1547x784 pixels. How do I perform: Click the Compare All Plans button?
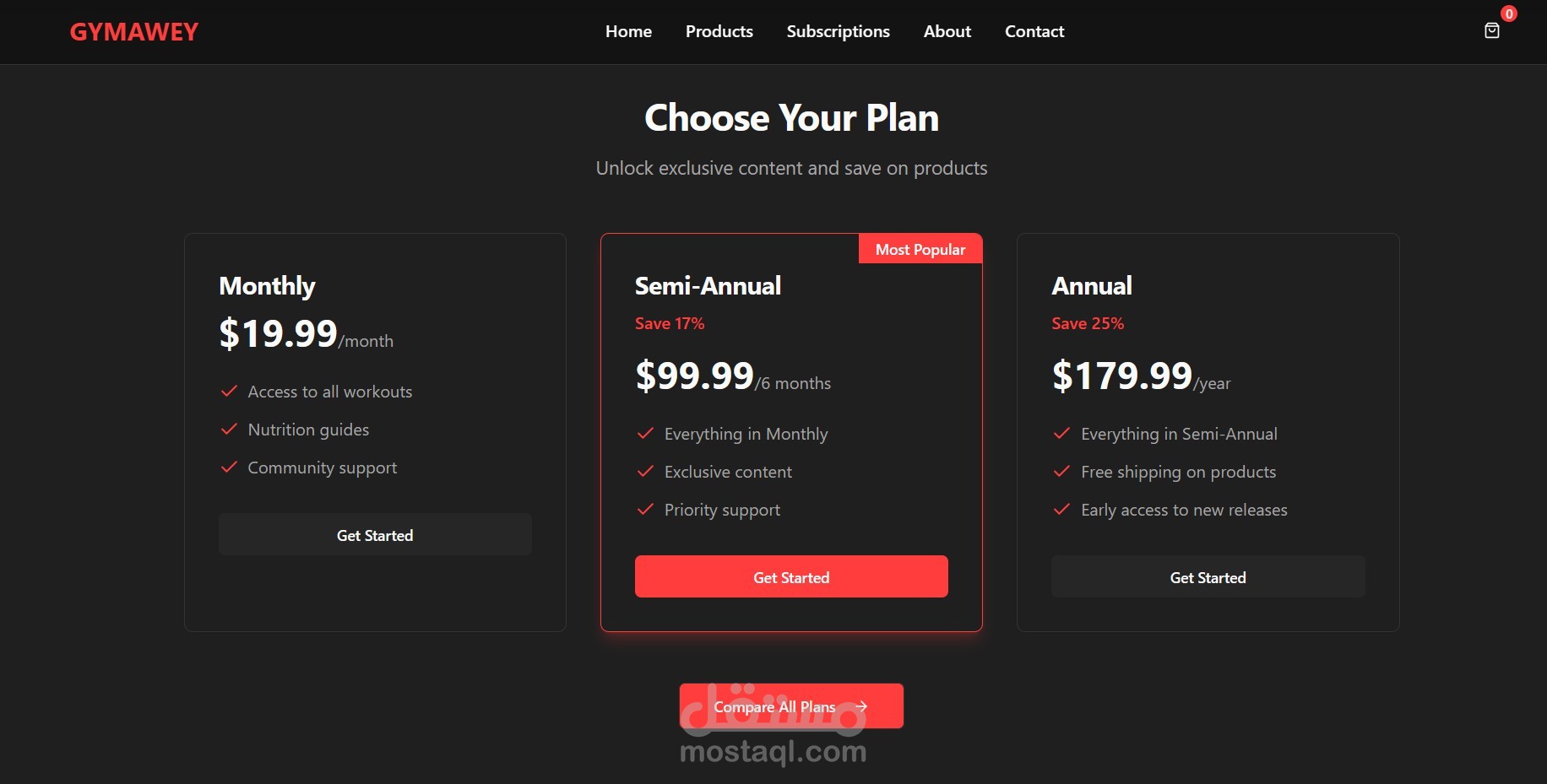pyautogui.click(x=774, y=706)
